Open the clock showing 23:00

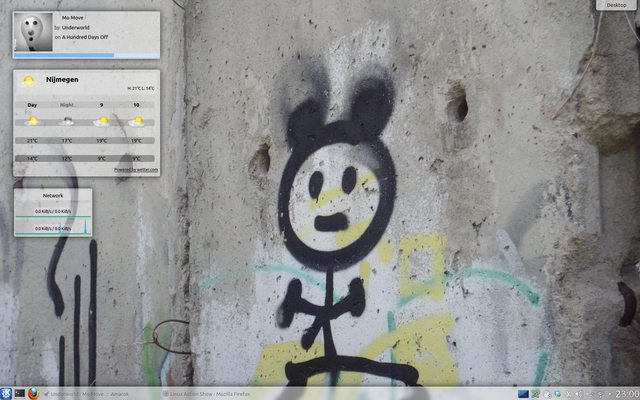click(628, 394)
